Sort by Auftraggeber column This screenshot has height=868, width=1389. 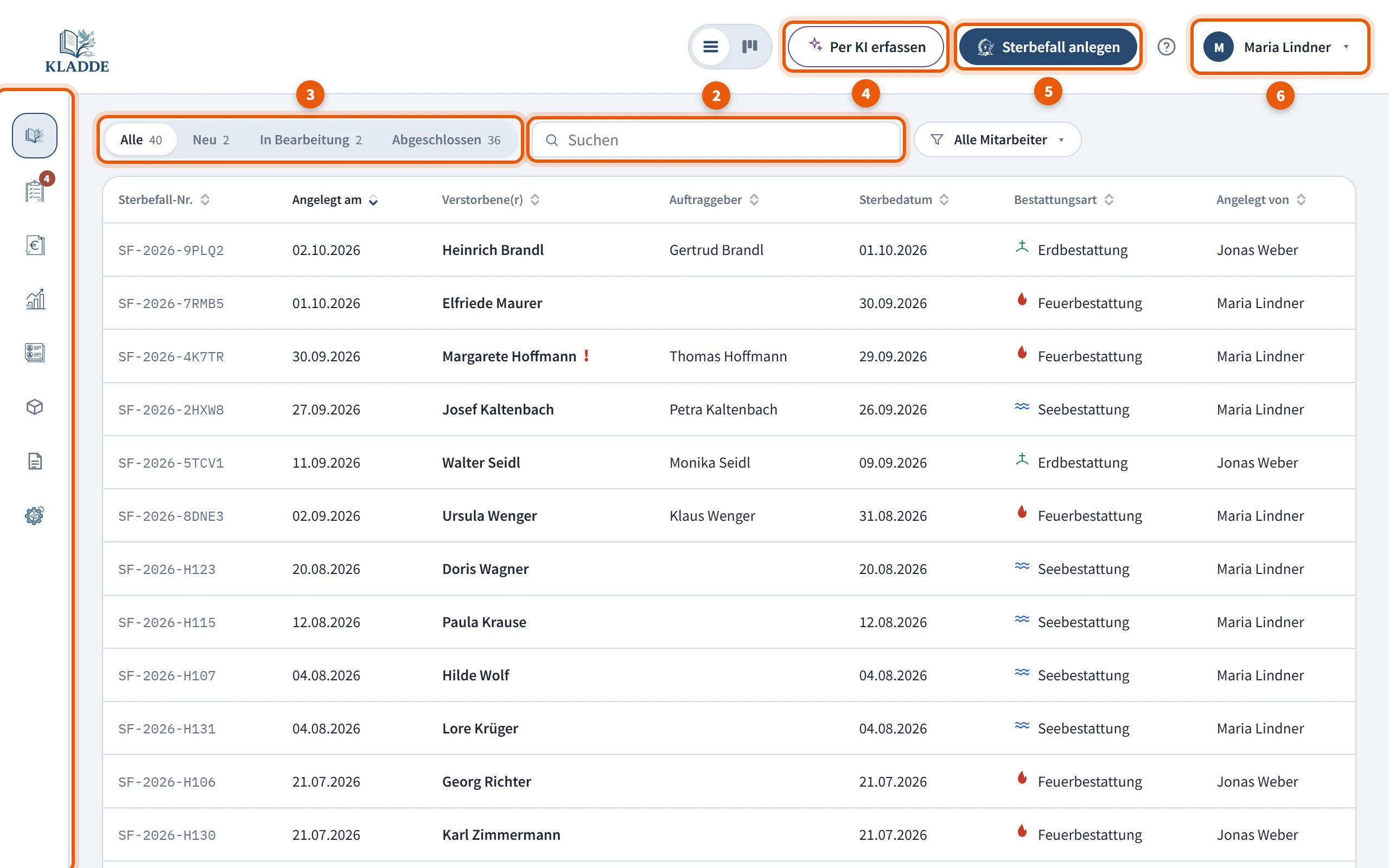coord(714,200)
